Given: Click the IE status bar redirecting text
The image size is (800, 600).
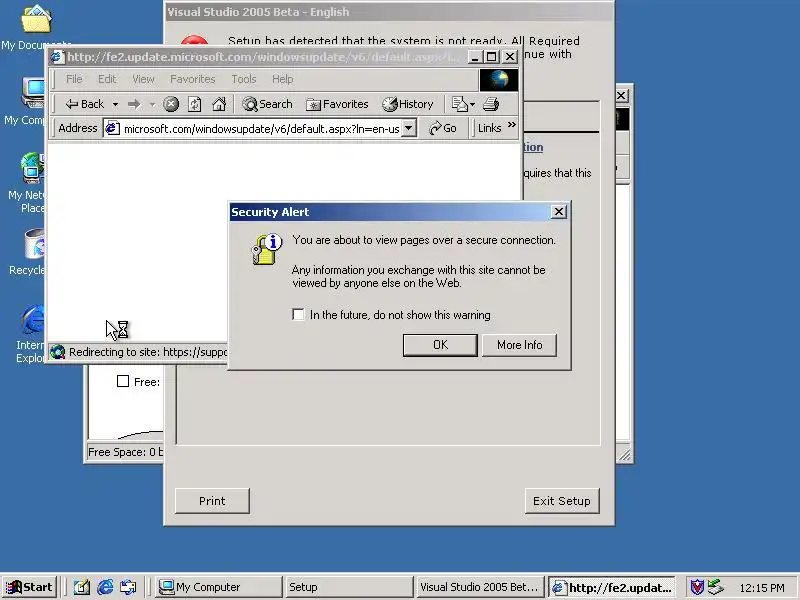Looking at the screenshot, I should coord(148,352).
